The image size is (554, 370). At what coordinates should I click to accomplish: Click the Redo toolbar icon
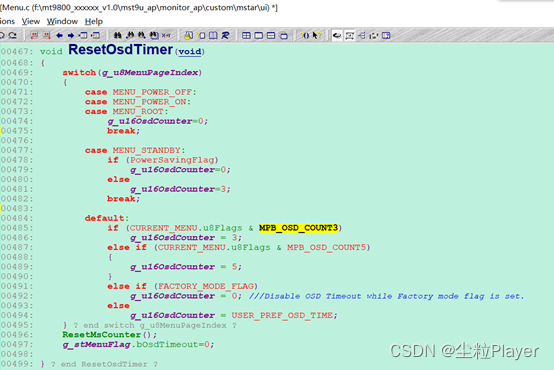pyautogui.click(x=12, y=35)
